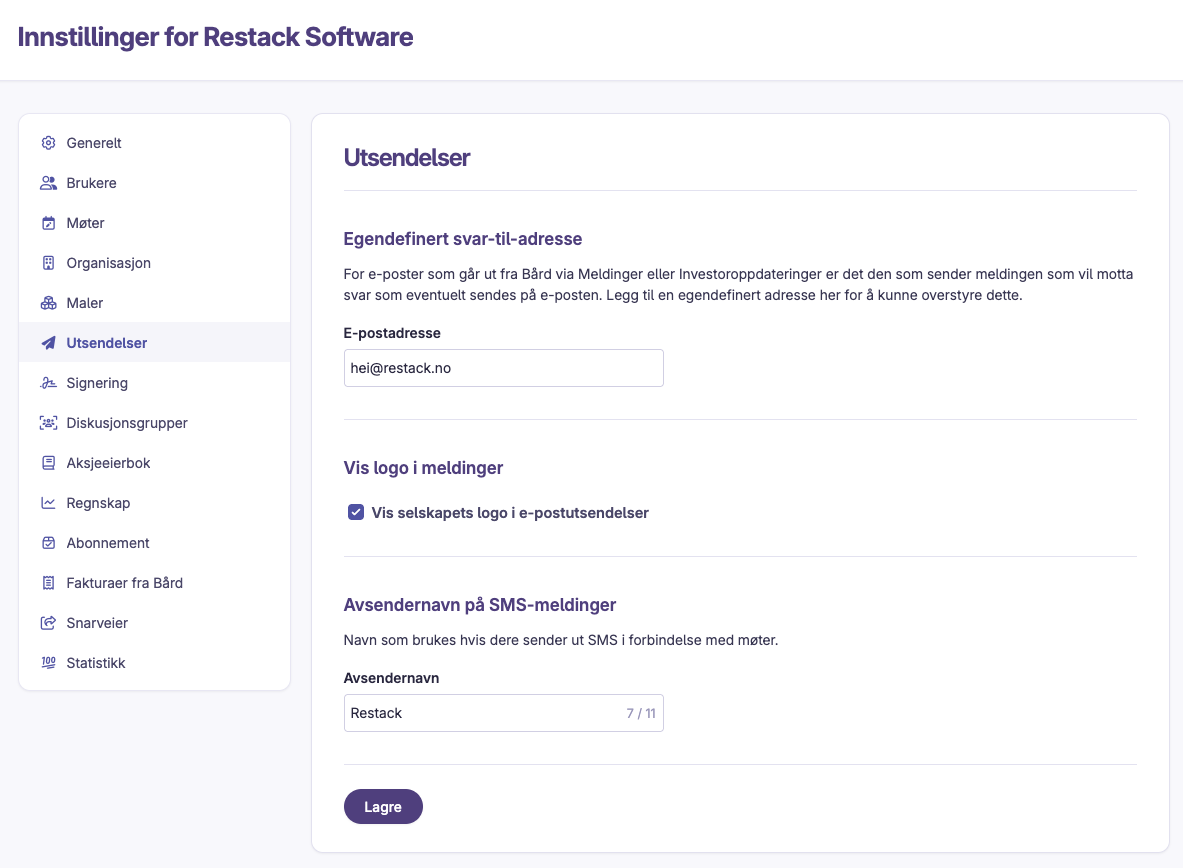This screenshot has height=868, width=1183.
Task: Click the Avsendernavn på SMS-meldinger heading
Action: [480, 605]
